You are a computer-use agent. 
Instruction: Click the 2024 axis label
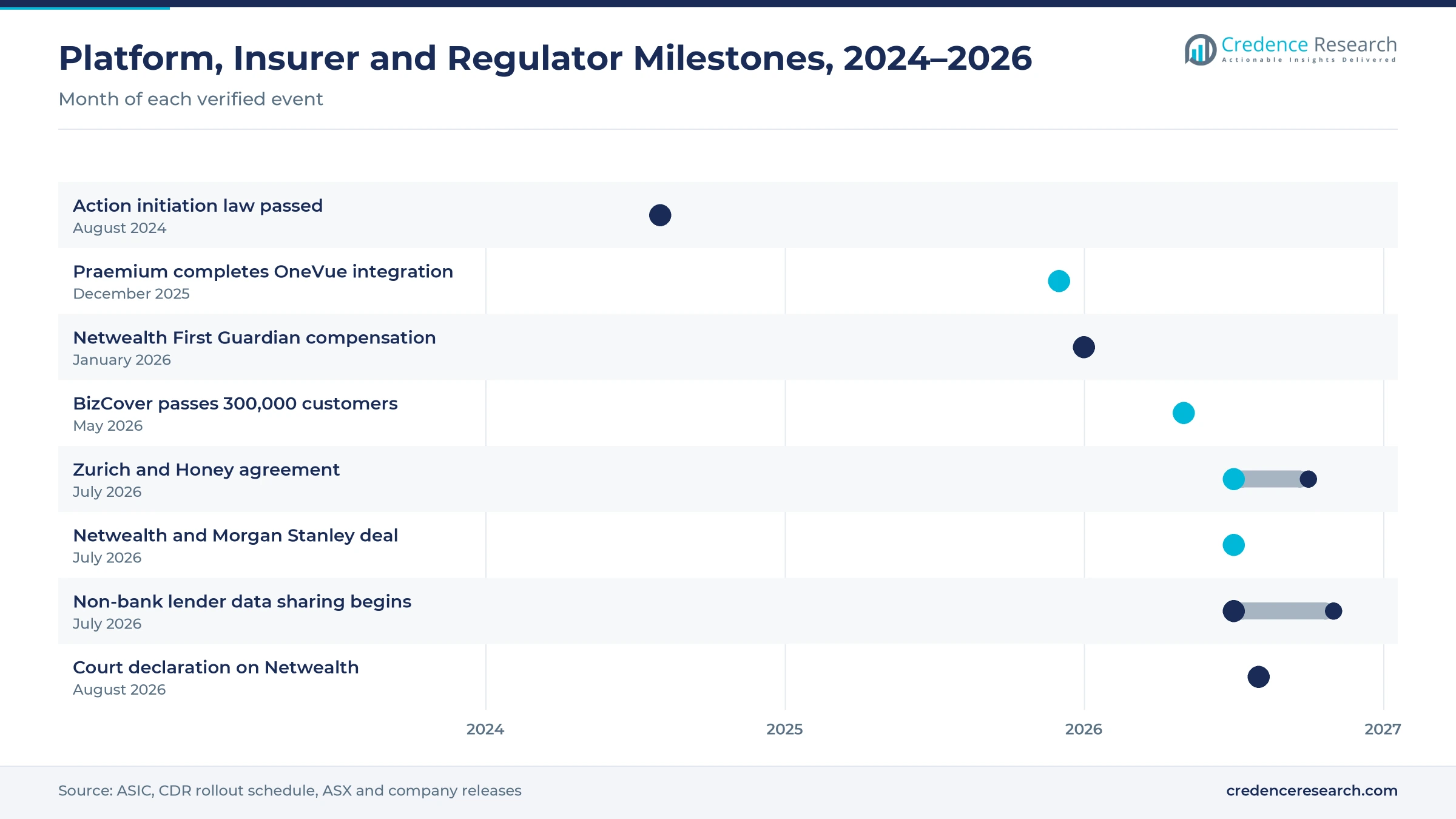pos(485,729)
